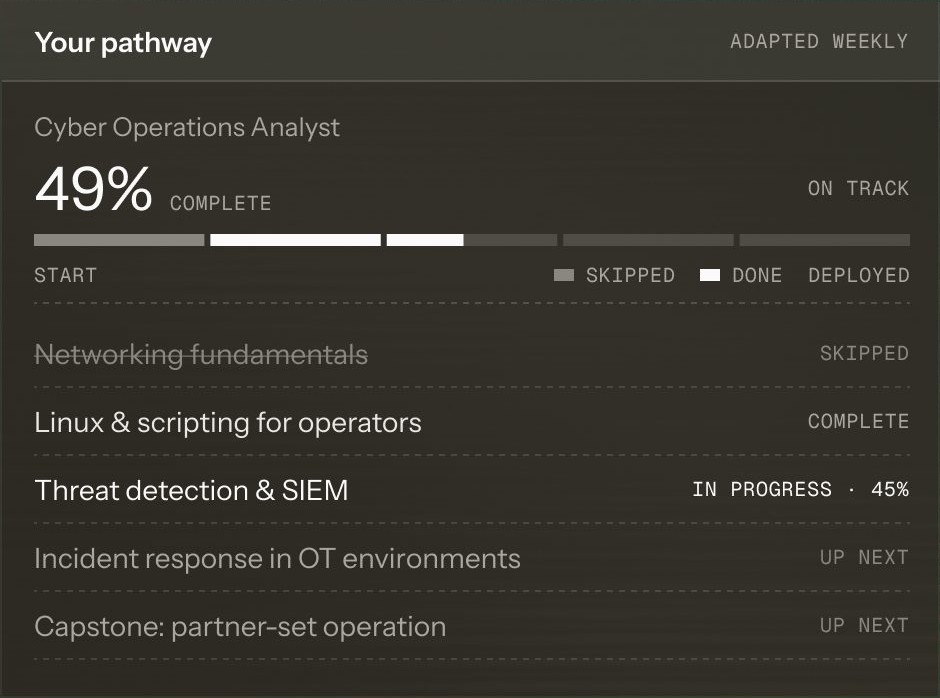Click 'IN PROGRESS · 45%' status
The height and width of the screenshot is (698, 940).
point(800,489)
